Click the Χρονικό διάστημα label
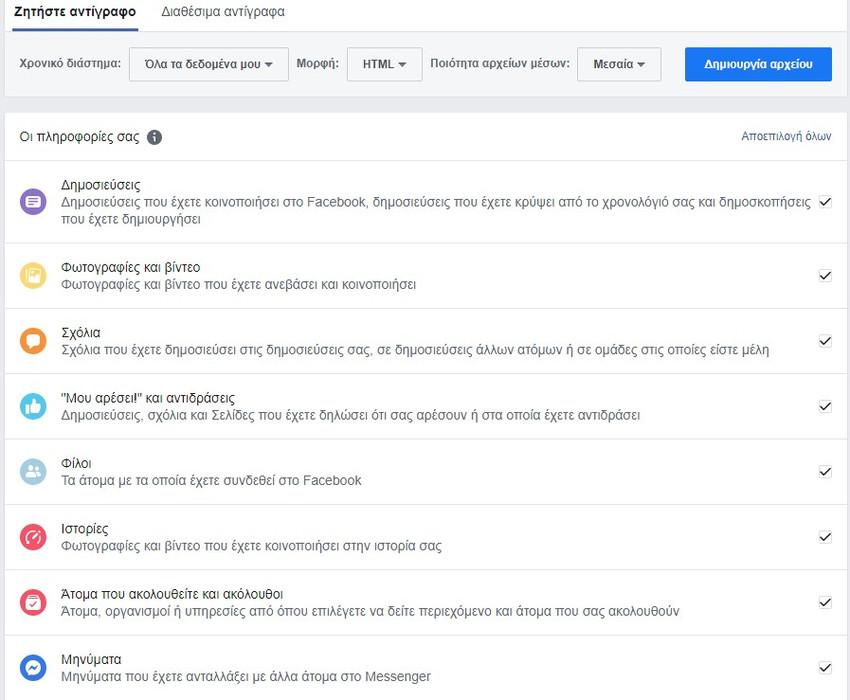 pyautogui.click(x=70, y=63)
